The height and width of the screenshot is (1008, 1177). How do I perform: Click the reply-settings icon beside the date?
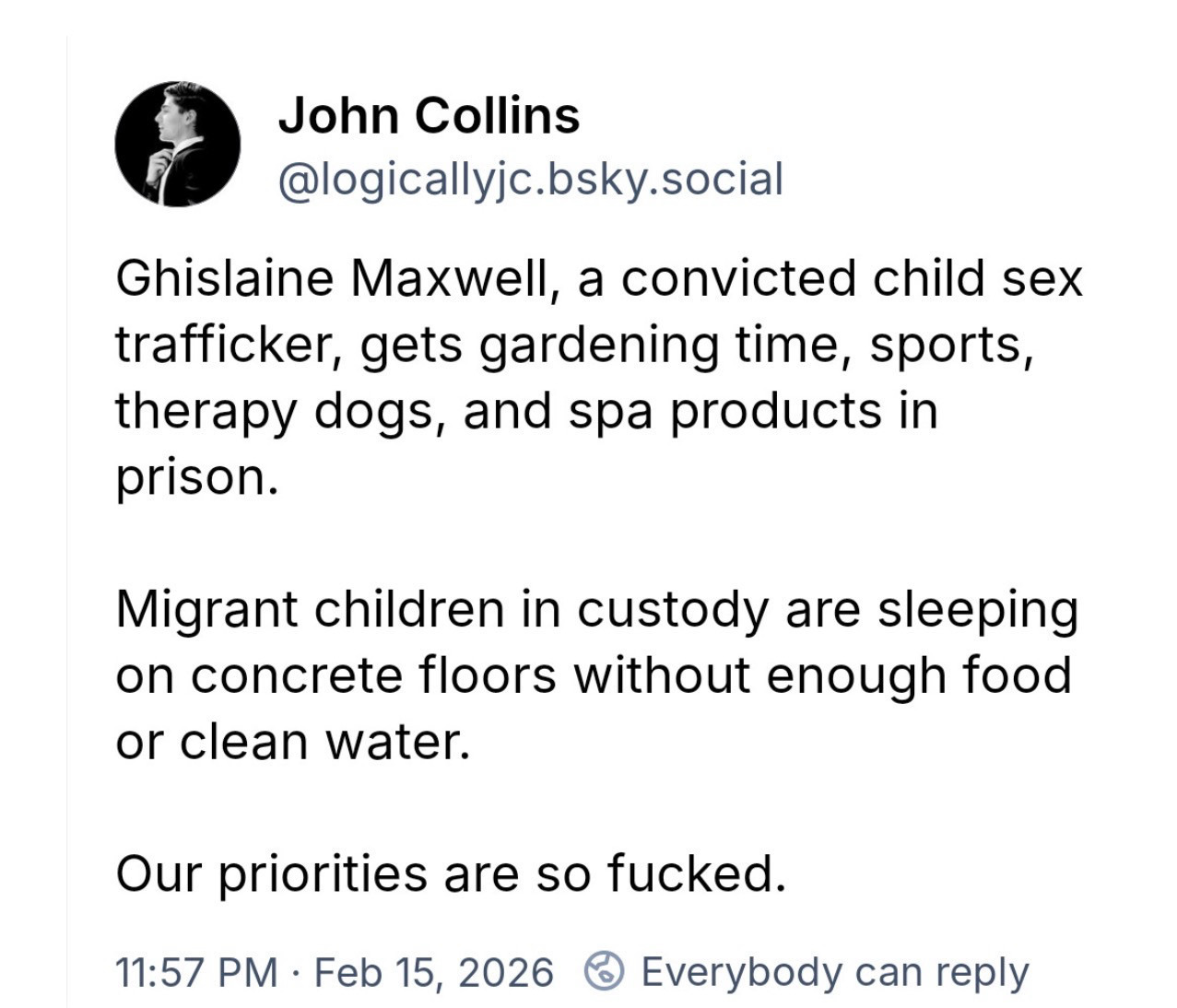(605, 971)
